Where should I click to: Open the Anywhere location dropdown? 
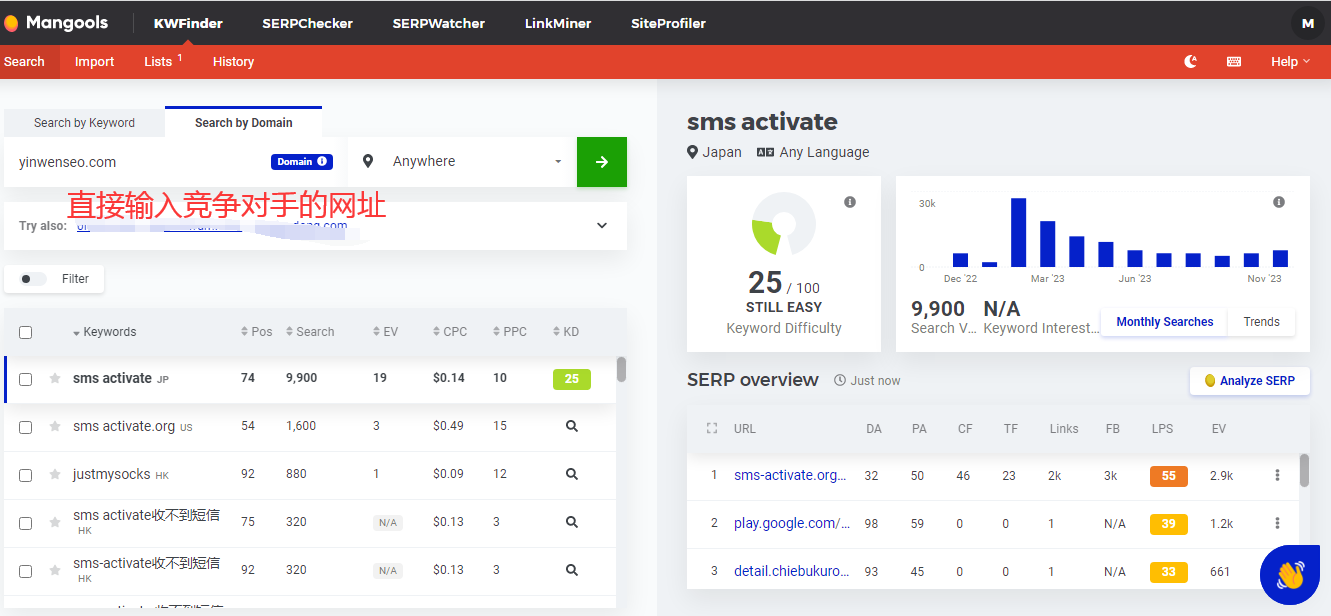click(x=462, y=162)
